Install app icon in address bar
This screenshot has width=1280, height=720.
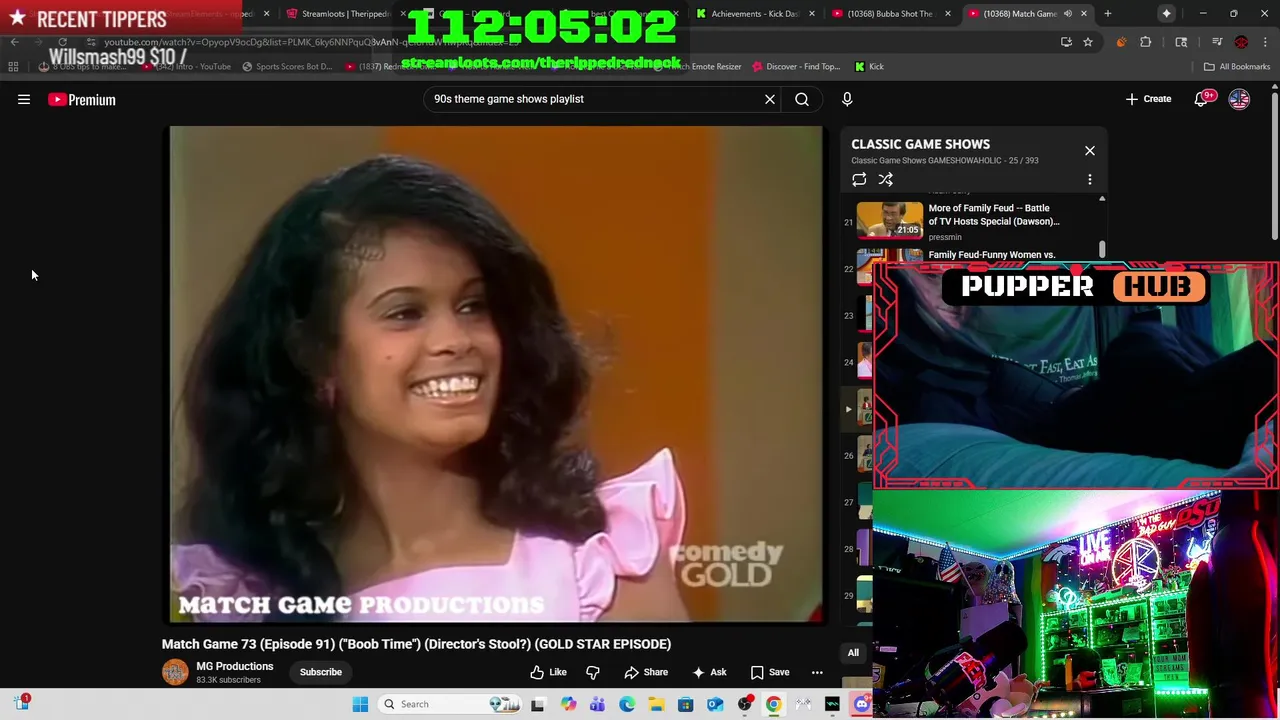pos(1066,42)
